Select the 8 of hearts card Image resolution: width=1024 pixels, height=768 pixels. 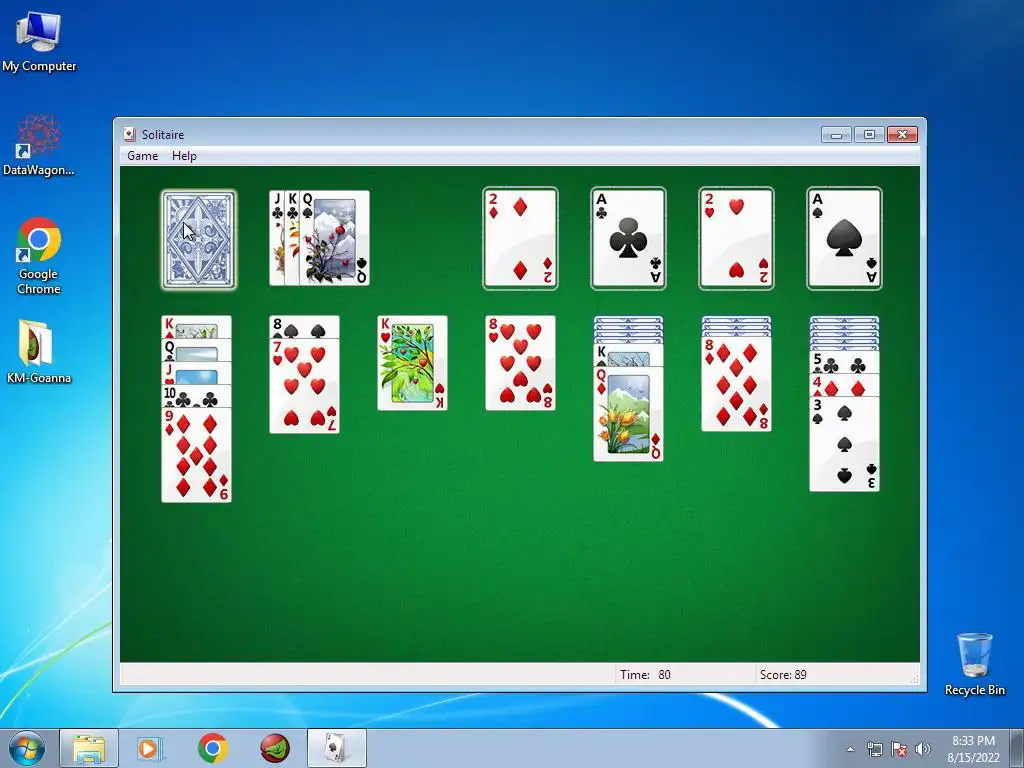pyautogui.click(x=520, y=363)
